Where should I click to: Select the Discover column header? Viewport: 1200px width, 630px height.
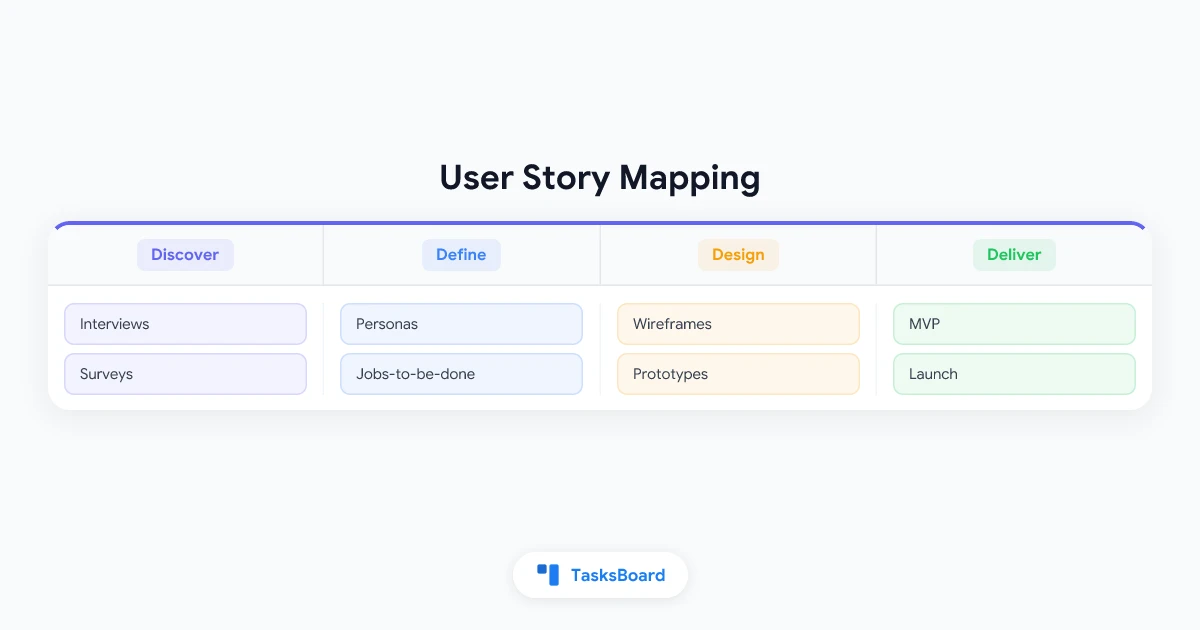click(x=185, y=255)
